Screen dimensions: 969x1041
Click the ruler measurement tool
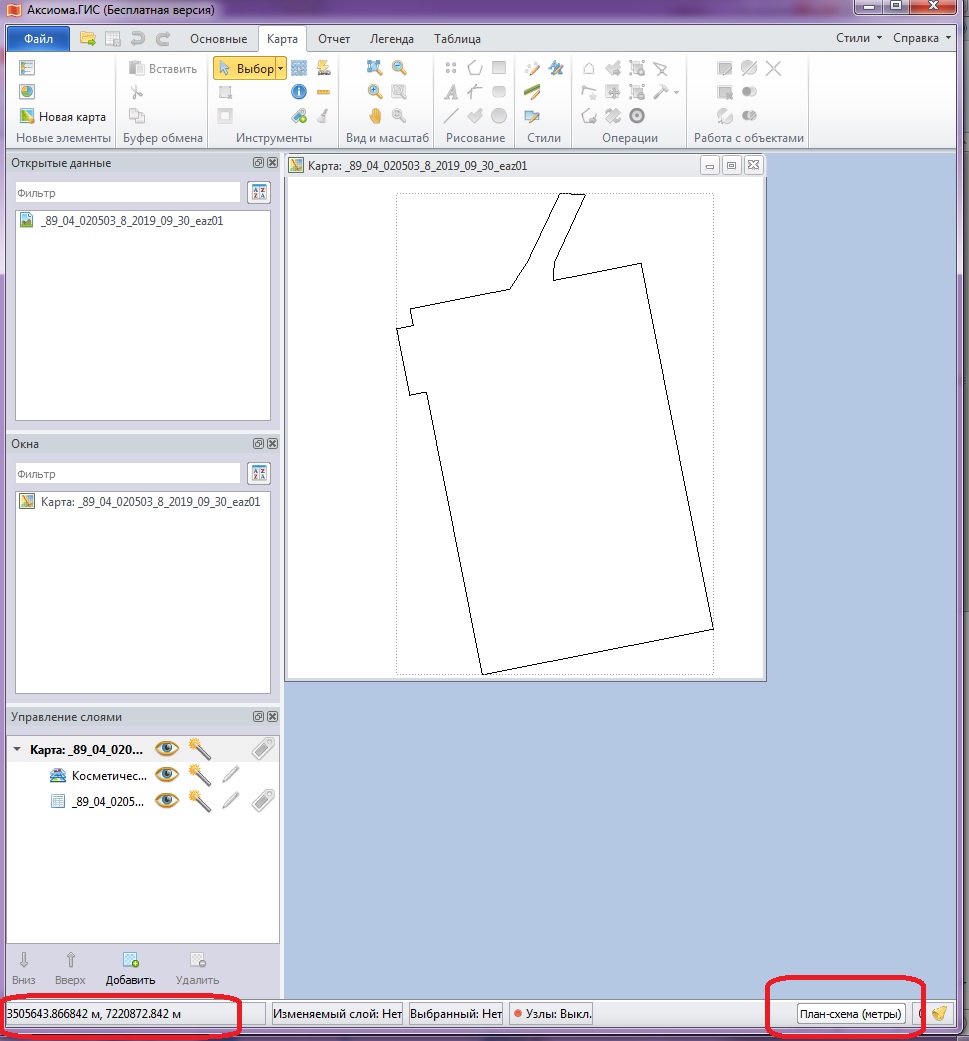[x=323, y=92]
